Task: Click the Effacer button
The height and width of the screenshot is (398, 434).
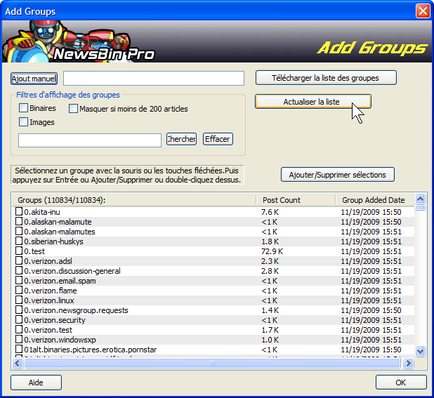Action: coord(218,139)
